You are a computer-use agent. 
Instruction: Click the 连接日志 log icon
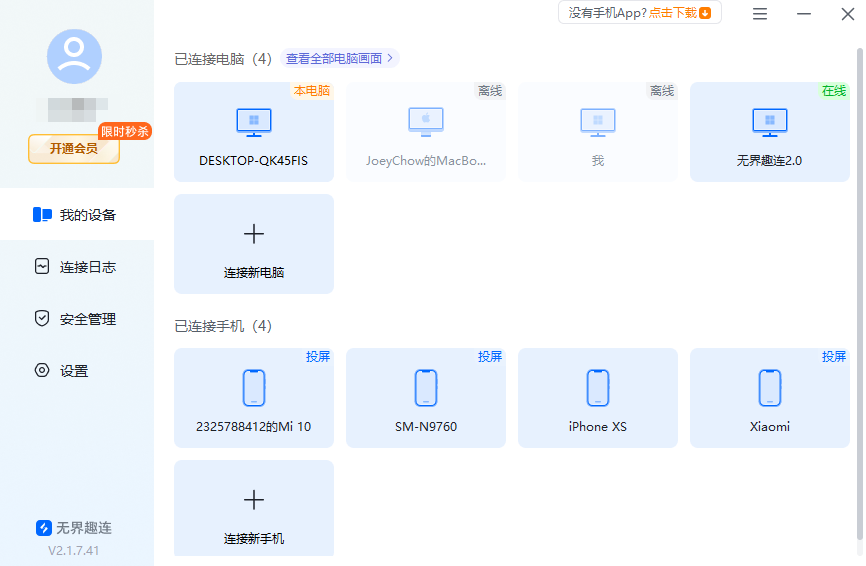[x=42, y=267]
